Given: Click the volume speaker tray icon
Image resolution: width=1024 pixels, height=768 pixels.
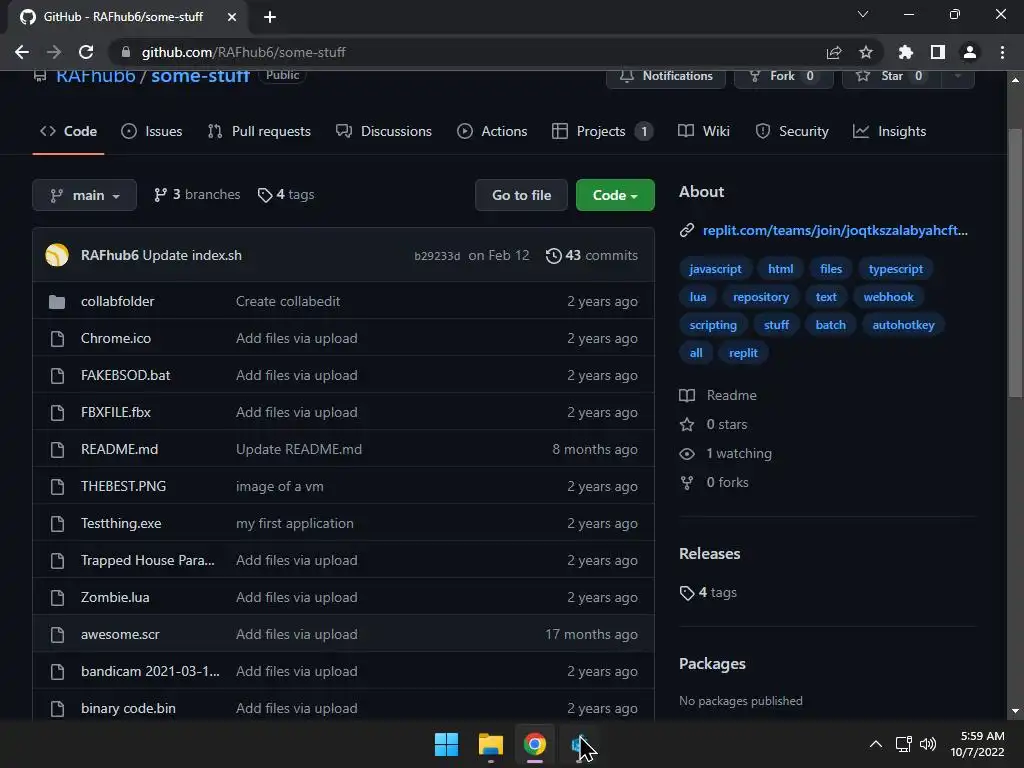Looking at the screenshot, I should 928,744.
